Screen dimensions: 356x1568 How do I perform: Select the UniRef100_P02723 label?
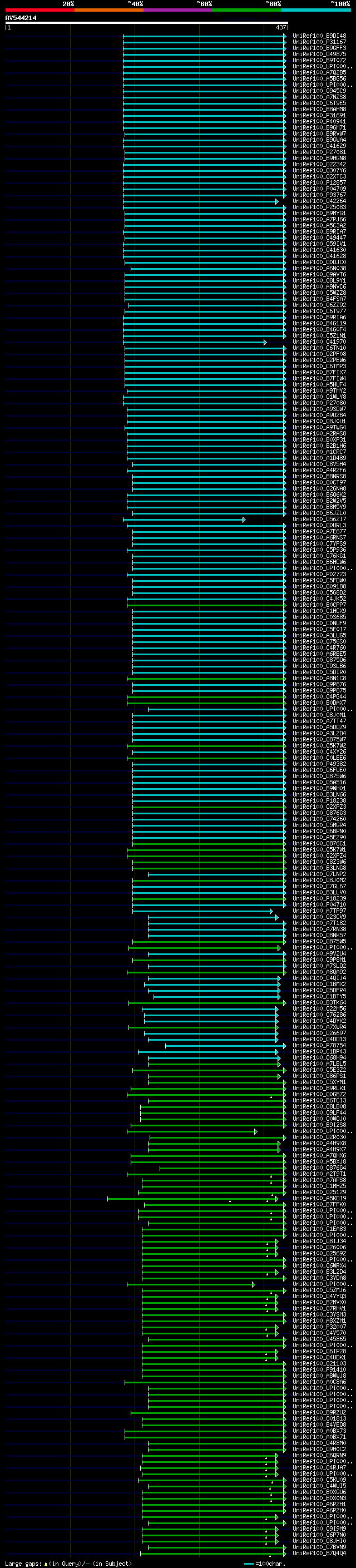point(319,574)
